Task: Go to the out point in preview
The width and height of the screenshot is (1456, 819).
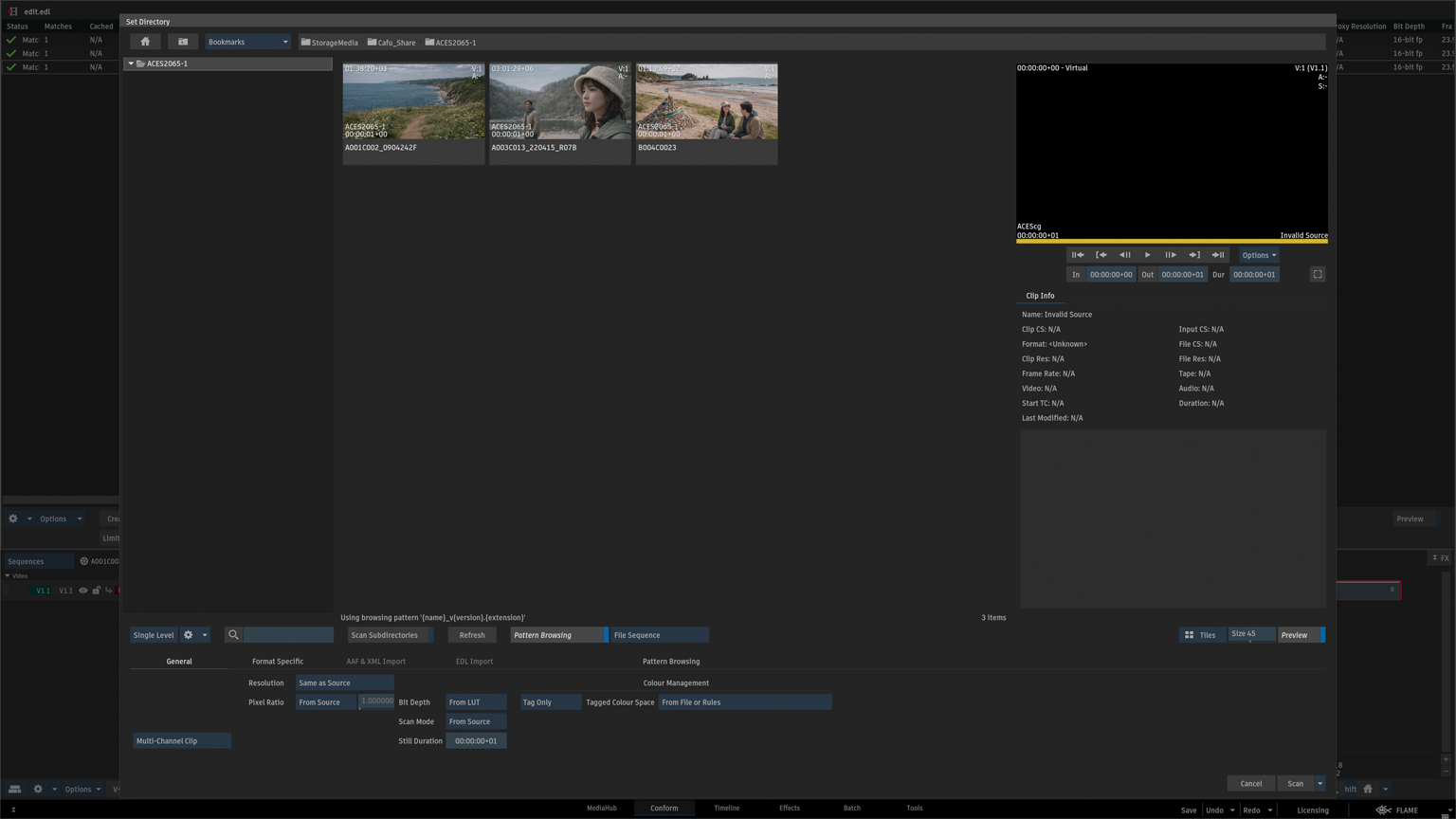Action: click(x=1194, y=255)
